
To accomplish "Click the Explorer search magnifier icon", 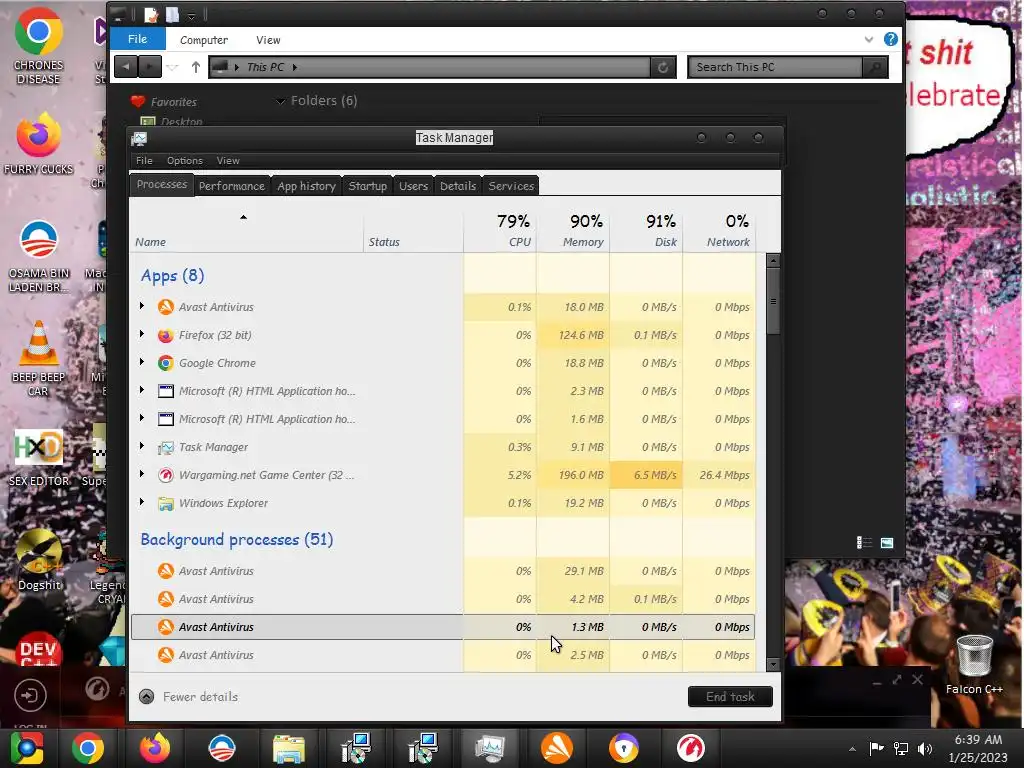I will (875, 67).
